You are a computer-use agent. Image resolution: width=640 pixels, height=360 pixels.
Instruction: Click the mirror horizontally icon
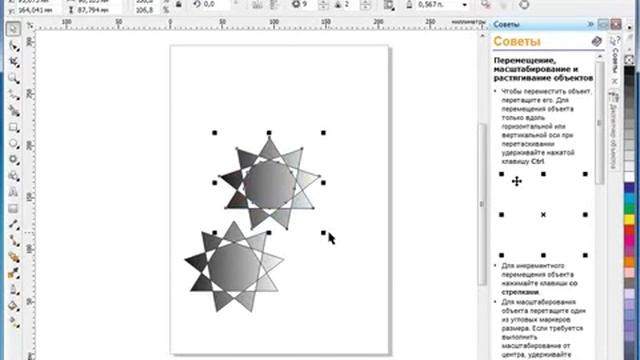click(257, 4)
